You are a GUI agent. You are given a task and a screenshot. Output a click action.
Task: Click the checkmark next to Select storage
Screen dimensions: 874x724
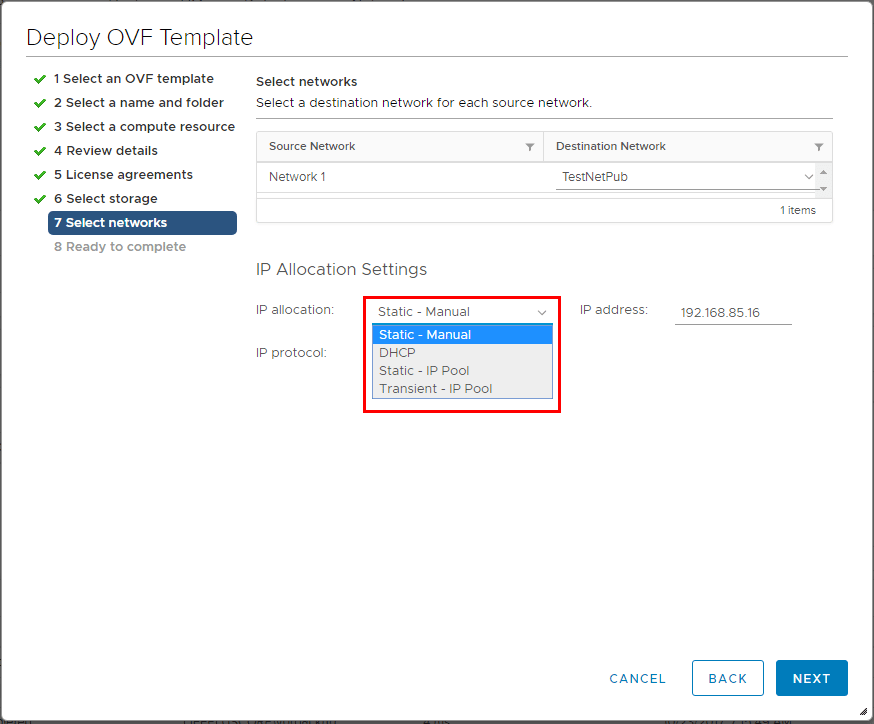(40, 199)
